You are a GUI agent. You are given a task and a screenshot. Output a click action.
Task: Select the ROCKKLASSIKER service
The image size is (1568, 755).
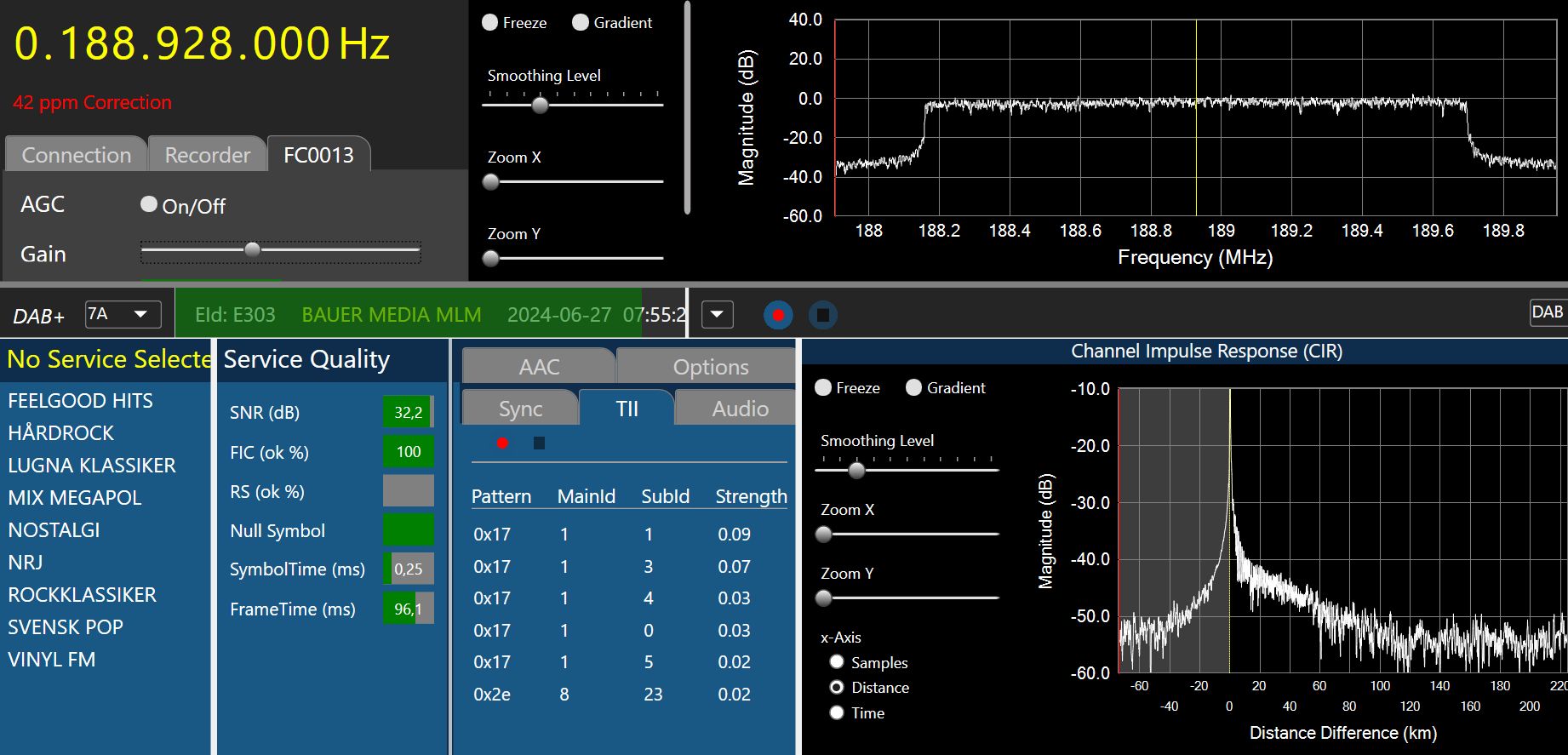(82, 595)
